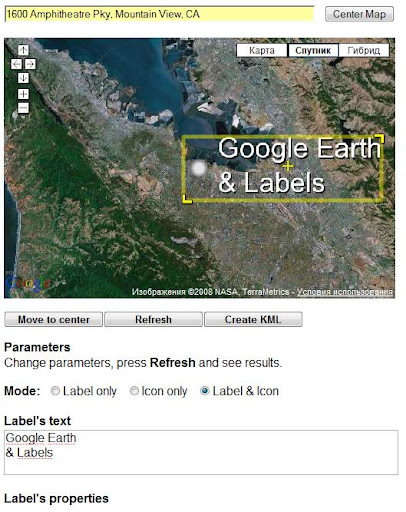Zoom in with the plus control
This screenshot has width=406, height=512.
point(23,94)
